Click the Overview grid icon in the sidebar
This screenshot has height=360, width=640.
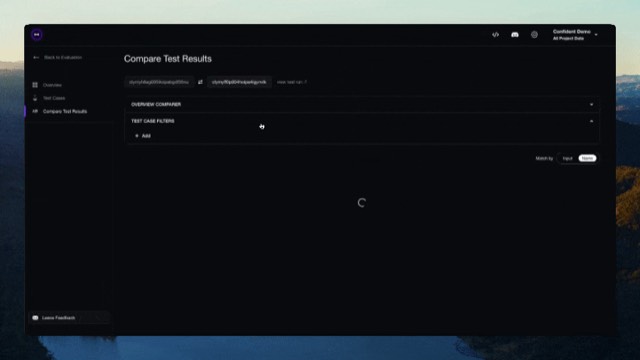pyautogui.click(x=35, y=85)
